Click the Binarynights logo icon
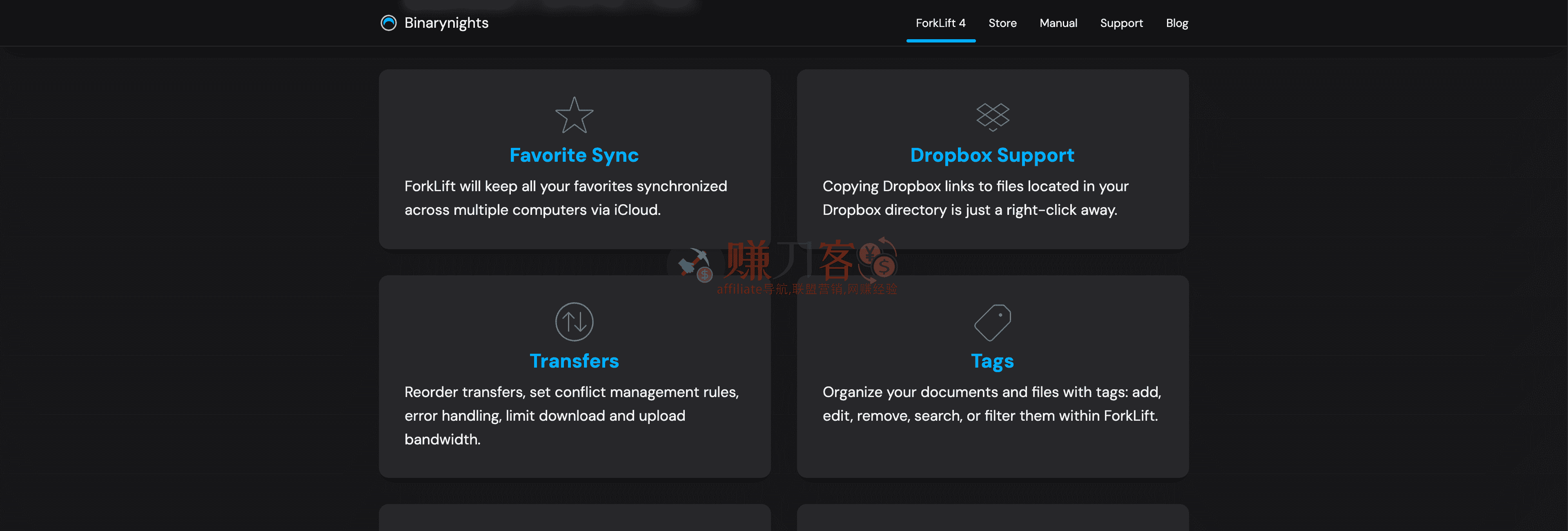Screen dimensions: 1568x531 click(x=388, y=23)
